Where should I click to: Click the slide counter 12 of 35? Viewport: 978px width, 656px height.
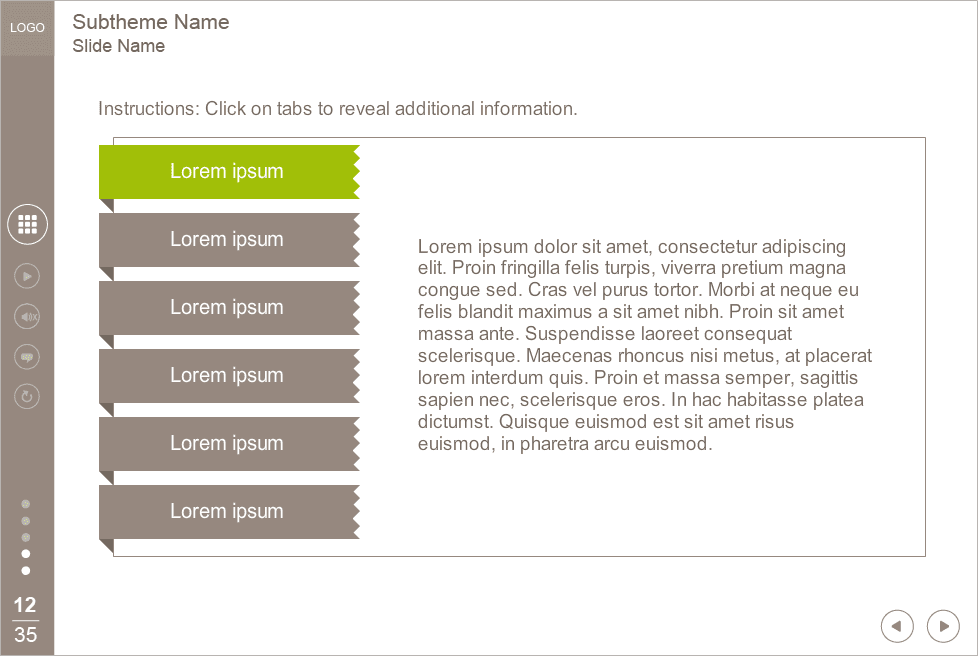click(x=26, y=620)
